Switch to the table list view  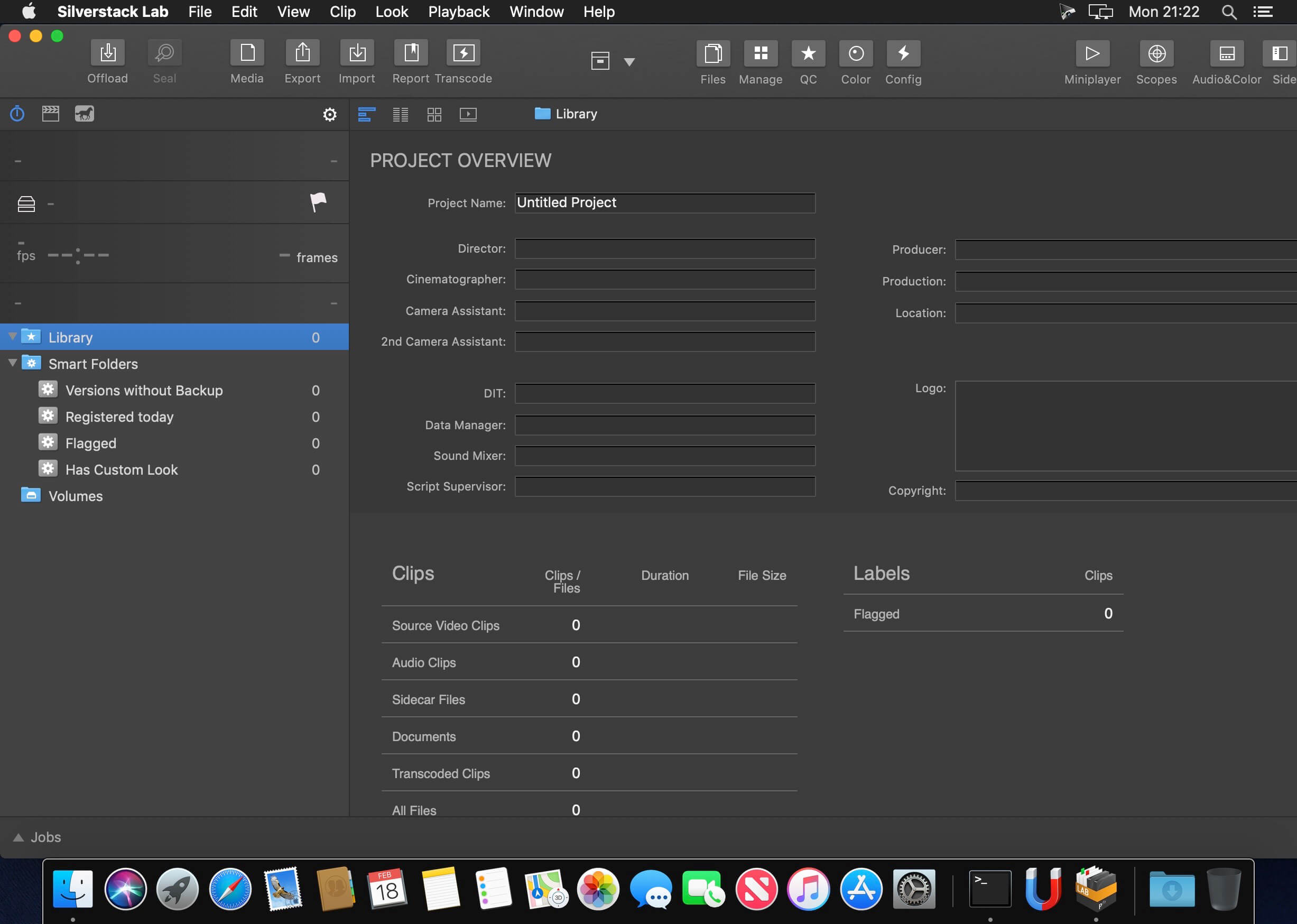tap(401, 114)
